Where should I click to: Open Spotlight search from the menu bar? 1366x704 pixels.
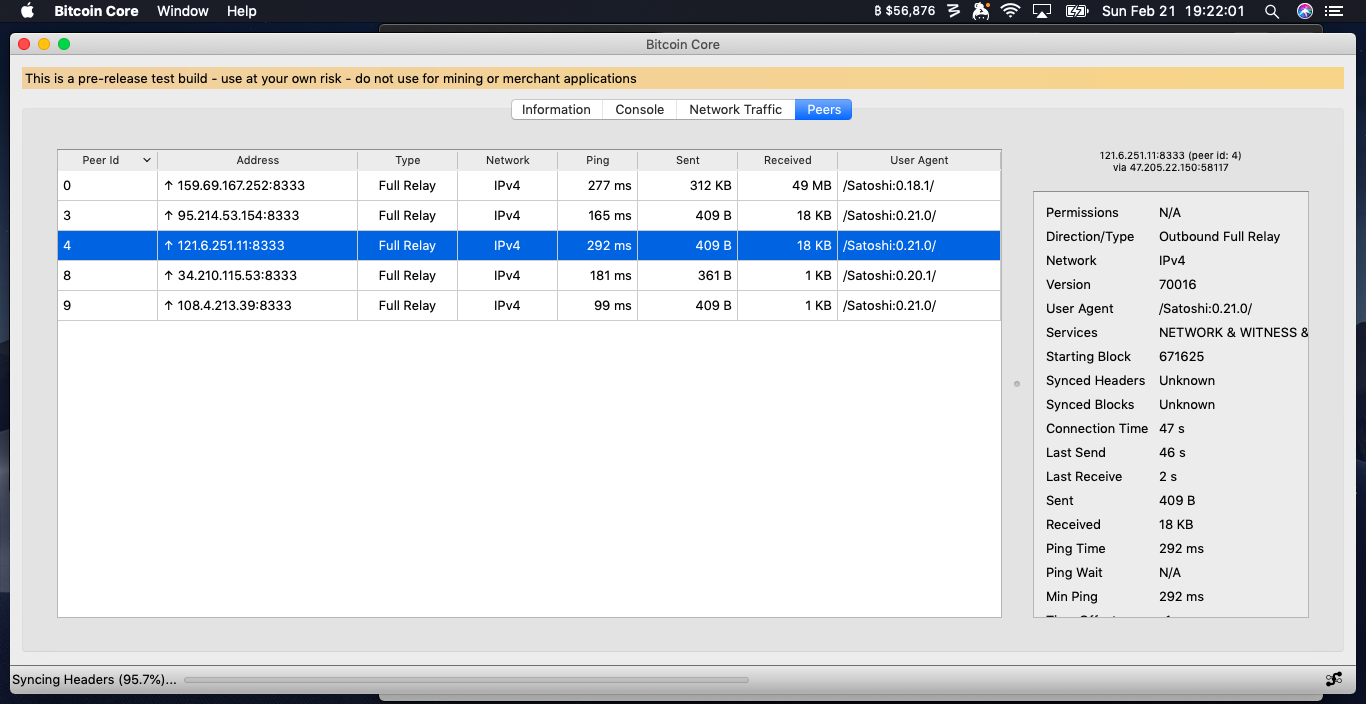pyautogui.click(x=1272, y=11)
